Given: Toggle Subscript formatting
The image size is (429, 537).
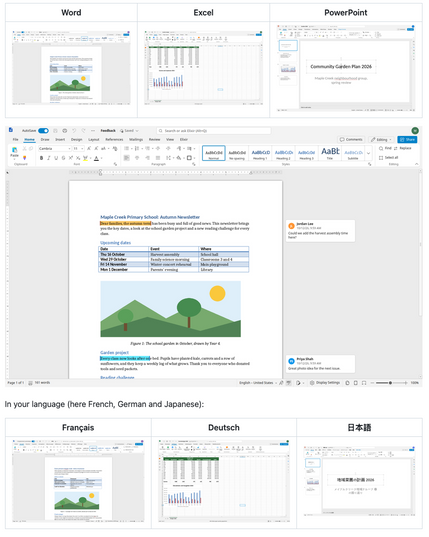Looking at the screenshot, I should click(x=78, y=158).
